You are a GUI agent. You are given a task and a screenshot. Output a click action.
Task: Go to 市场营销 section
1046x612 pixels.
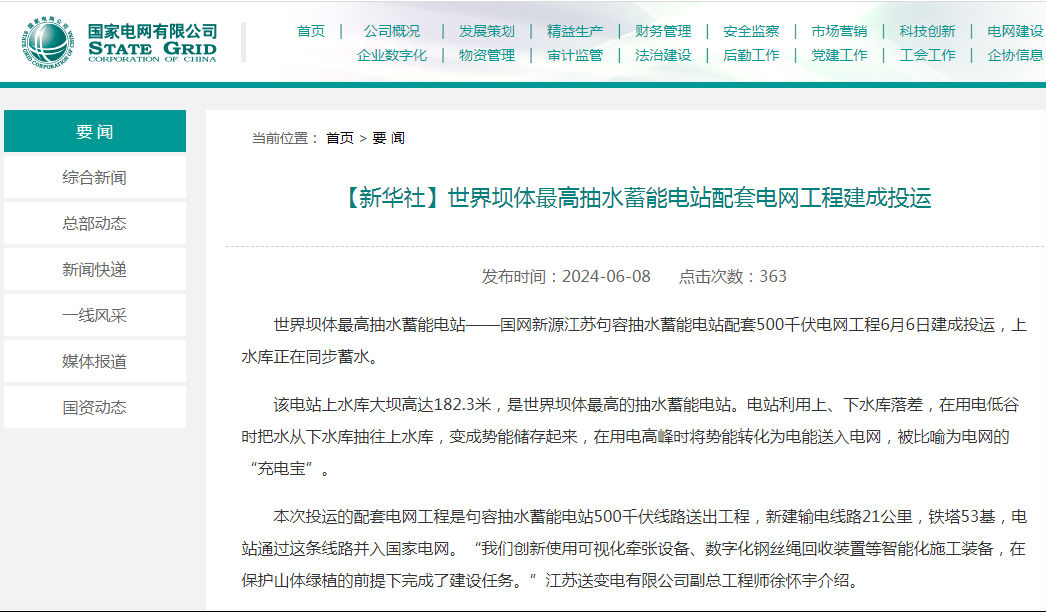point(839,31)
